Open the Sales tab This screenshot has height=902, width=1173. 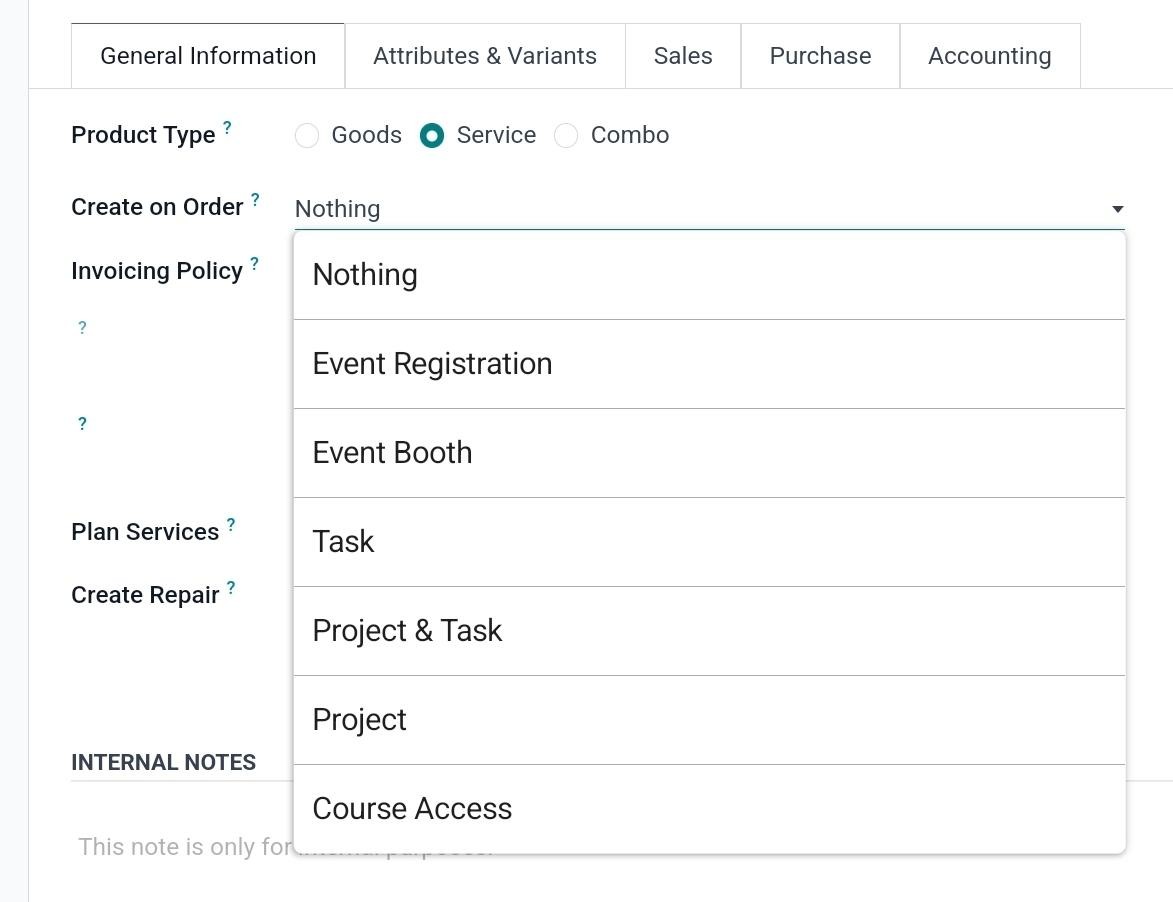[x=683, y=56]
